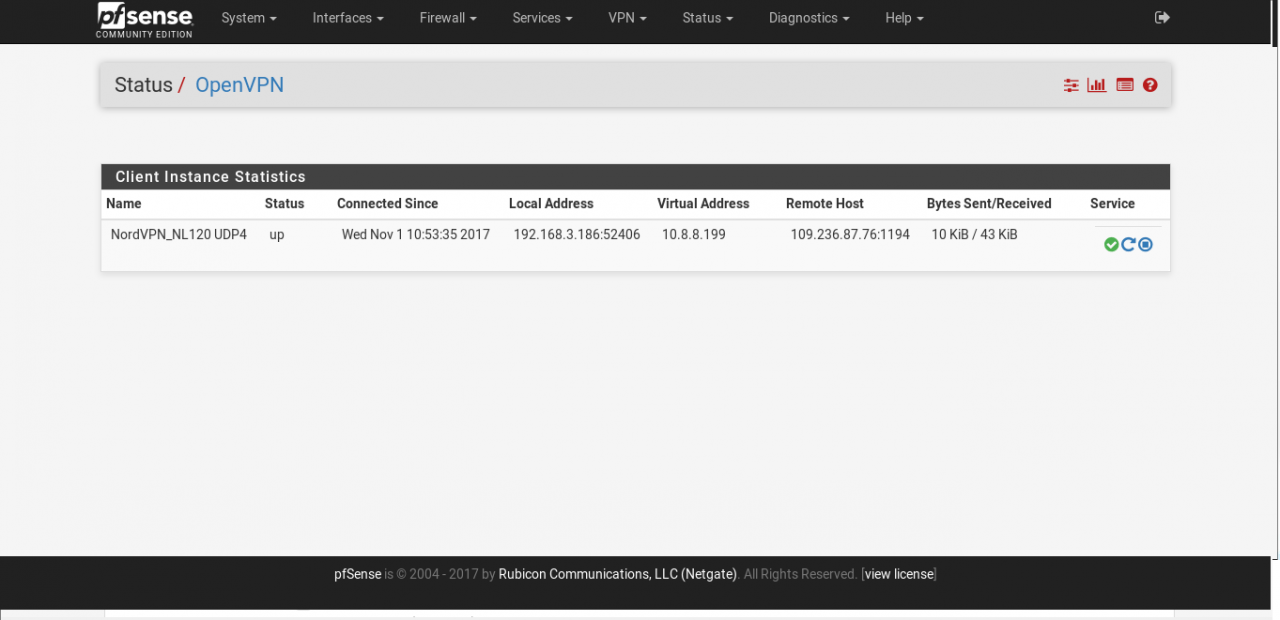
Task: Click the pfSense logo
Action: pos(145,19)
